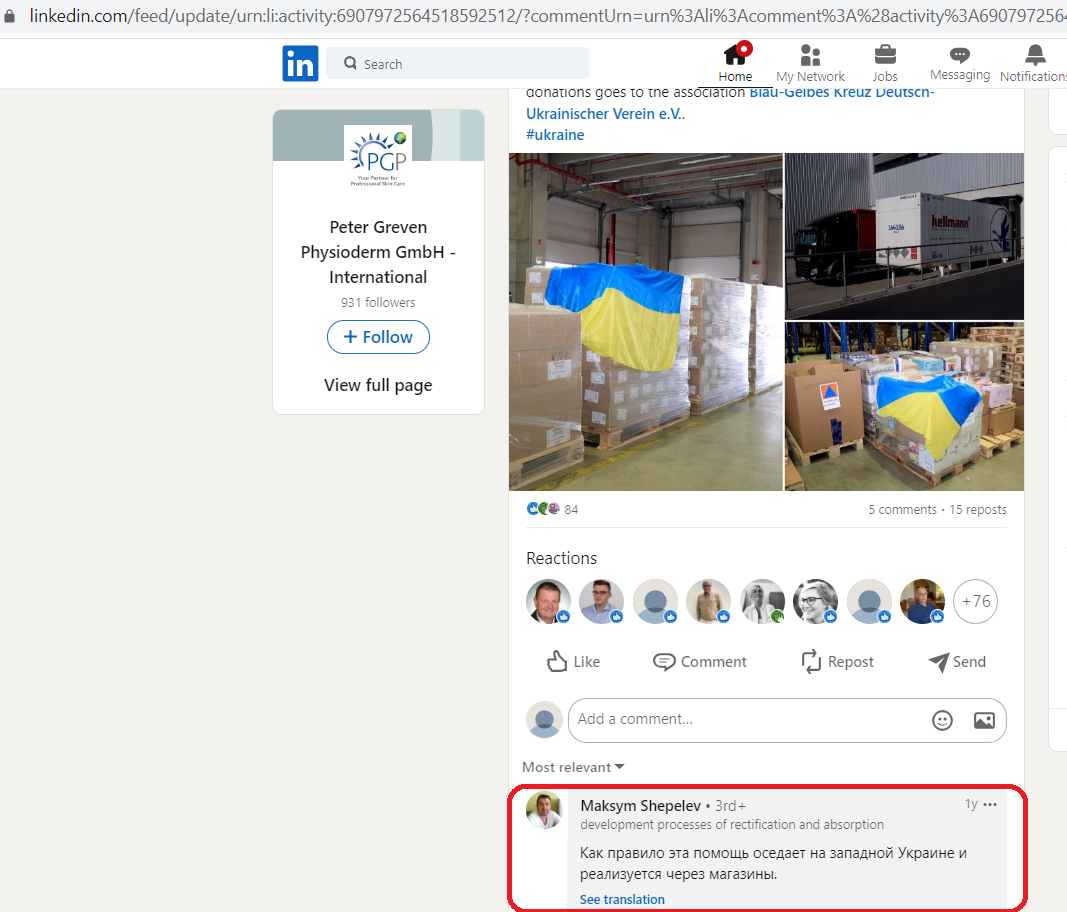The width and height of the screenshot is (1067, 912).
Task: Click your own avatar beside comment box
Action: click(x=544, y=720)
